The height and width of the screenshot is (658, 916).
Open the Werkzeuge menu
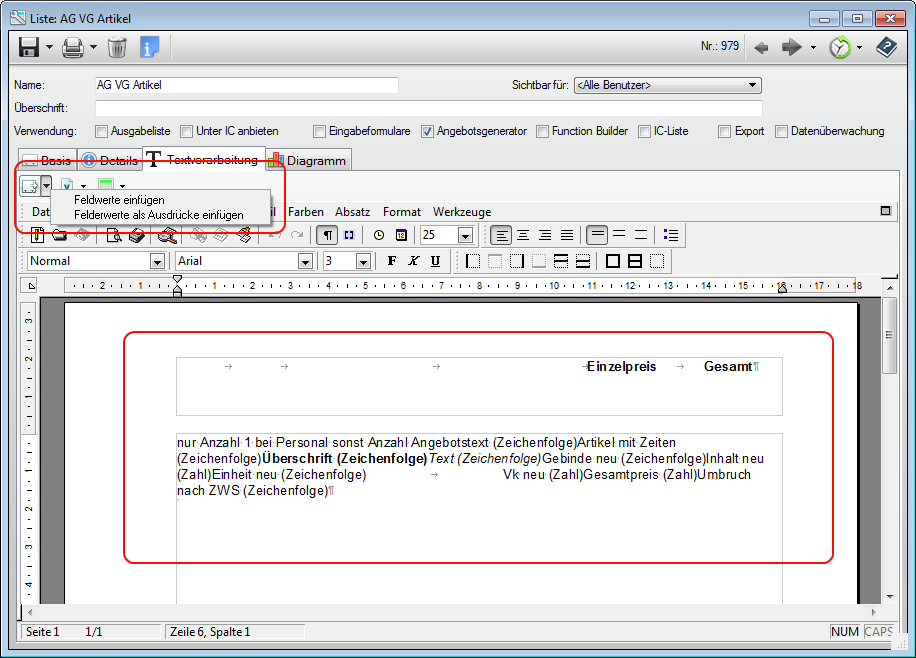tap(463, 211)
